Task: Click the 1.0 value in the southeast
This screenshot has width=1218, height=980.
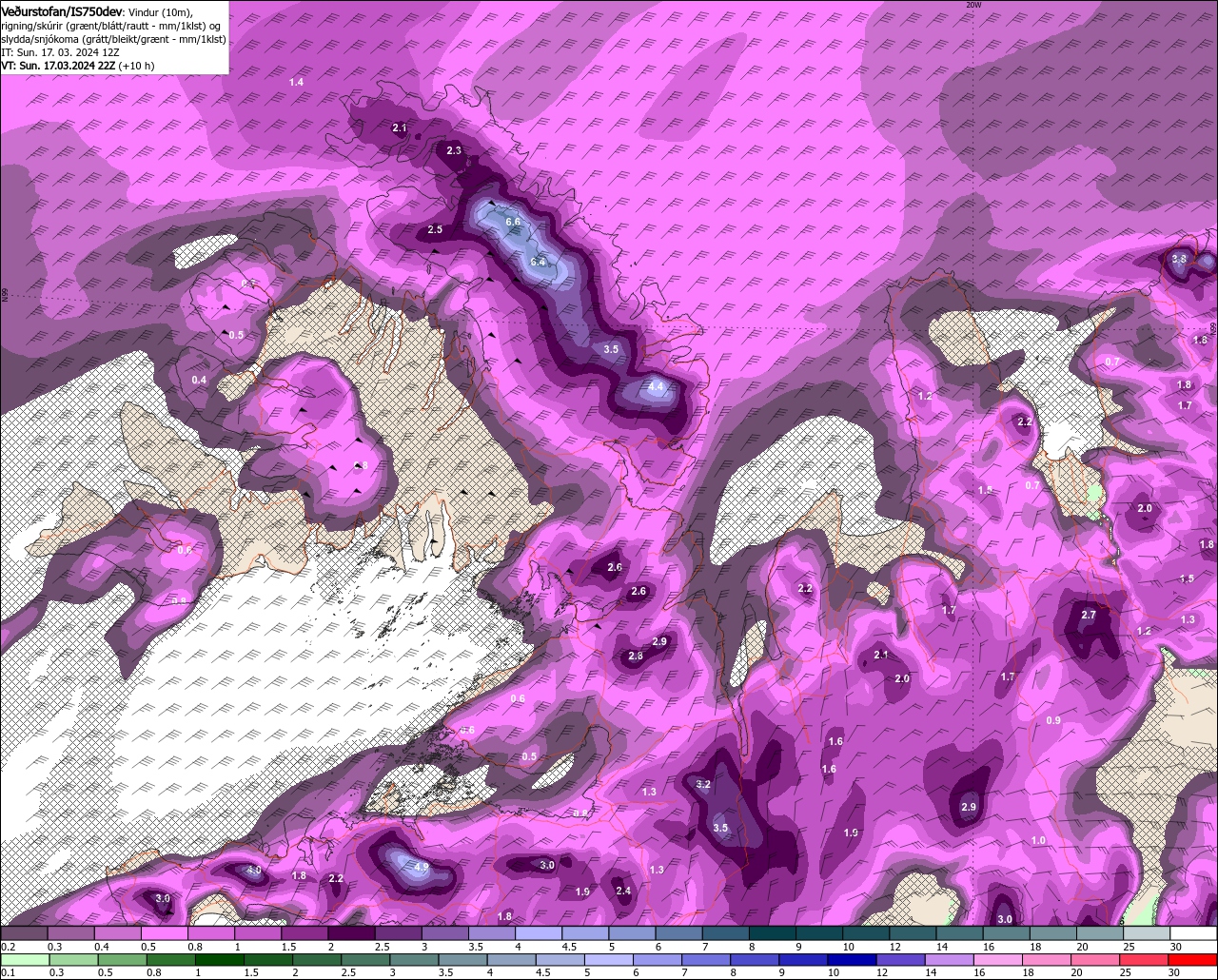Action: pyautogui.click(x=1038, y=841)
